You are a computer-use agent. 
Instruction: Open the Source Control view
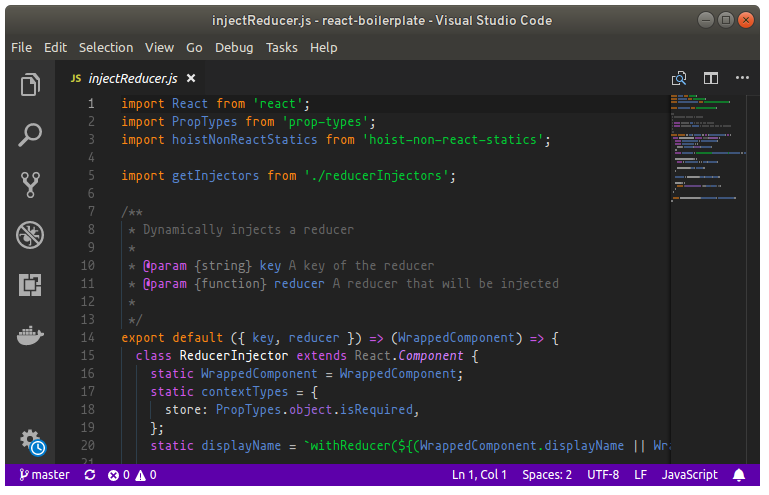click(30, 184)
